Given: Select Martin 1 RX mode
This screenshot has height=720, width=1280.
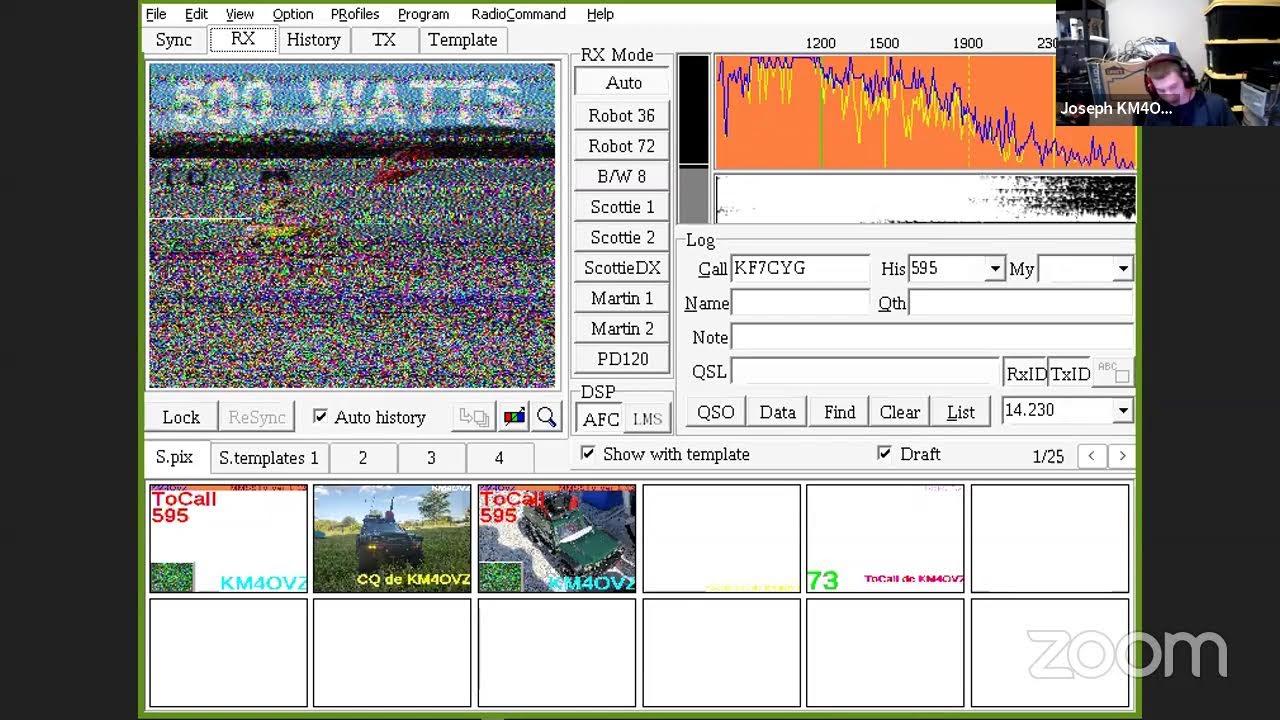Looking at the screenshot, I should [x=622, y=298].
